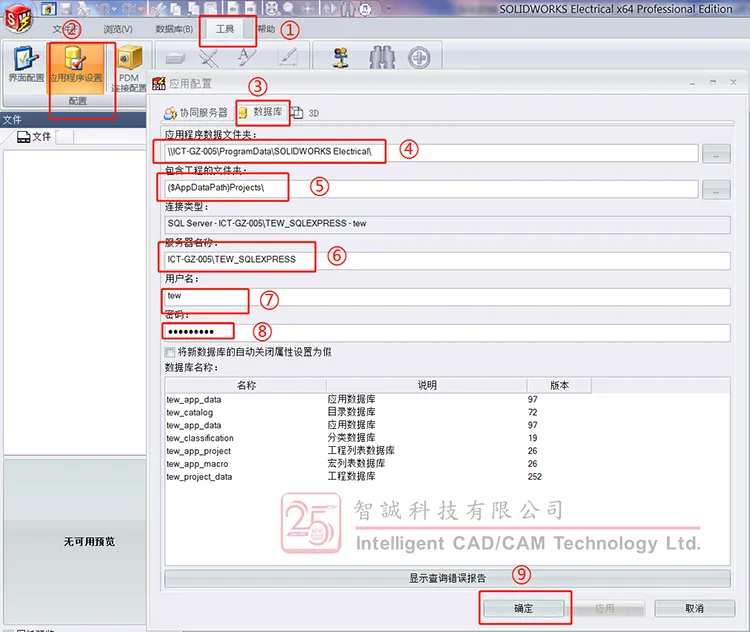Browse for 应用程序数据文件夹 path
The height and width of the screenshot is (632, 750).
tap(716, 154)
